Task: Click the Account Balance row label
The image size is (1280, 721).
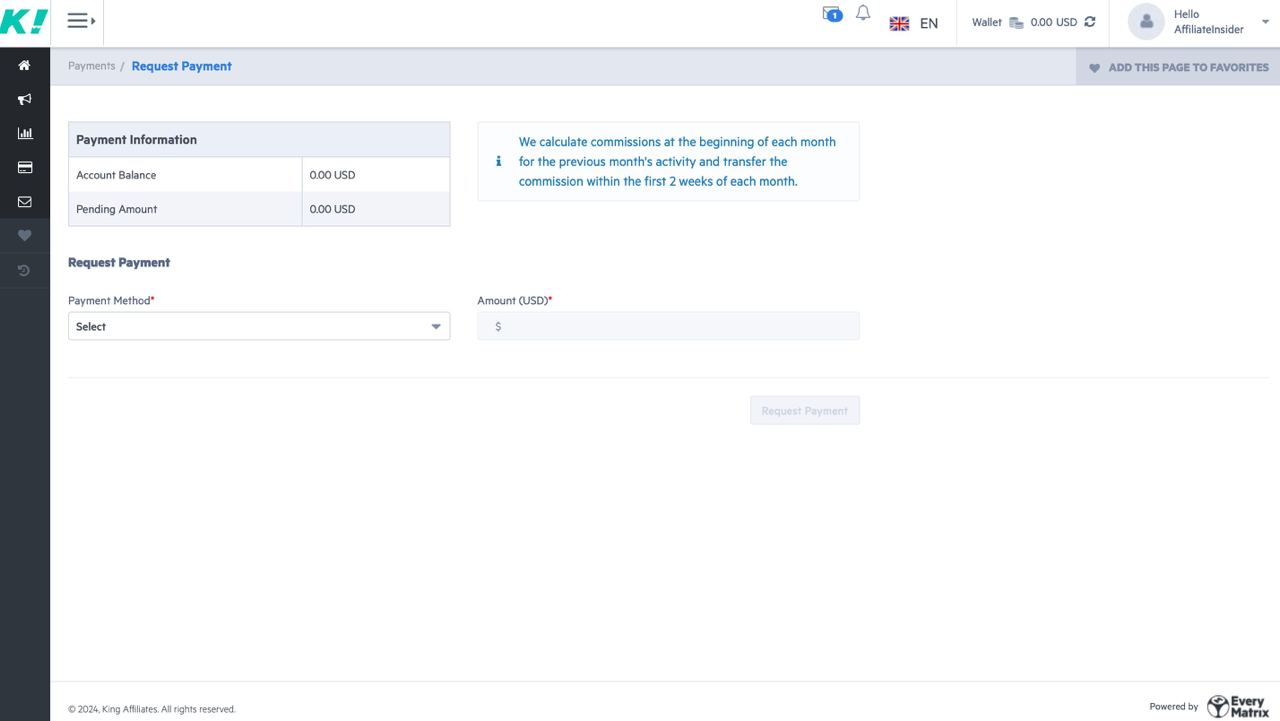Action: 116,175
